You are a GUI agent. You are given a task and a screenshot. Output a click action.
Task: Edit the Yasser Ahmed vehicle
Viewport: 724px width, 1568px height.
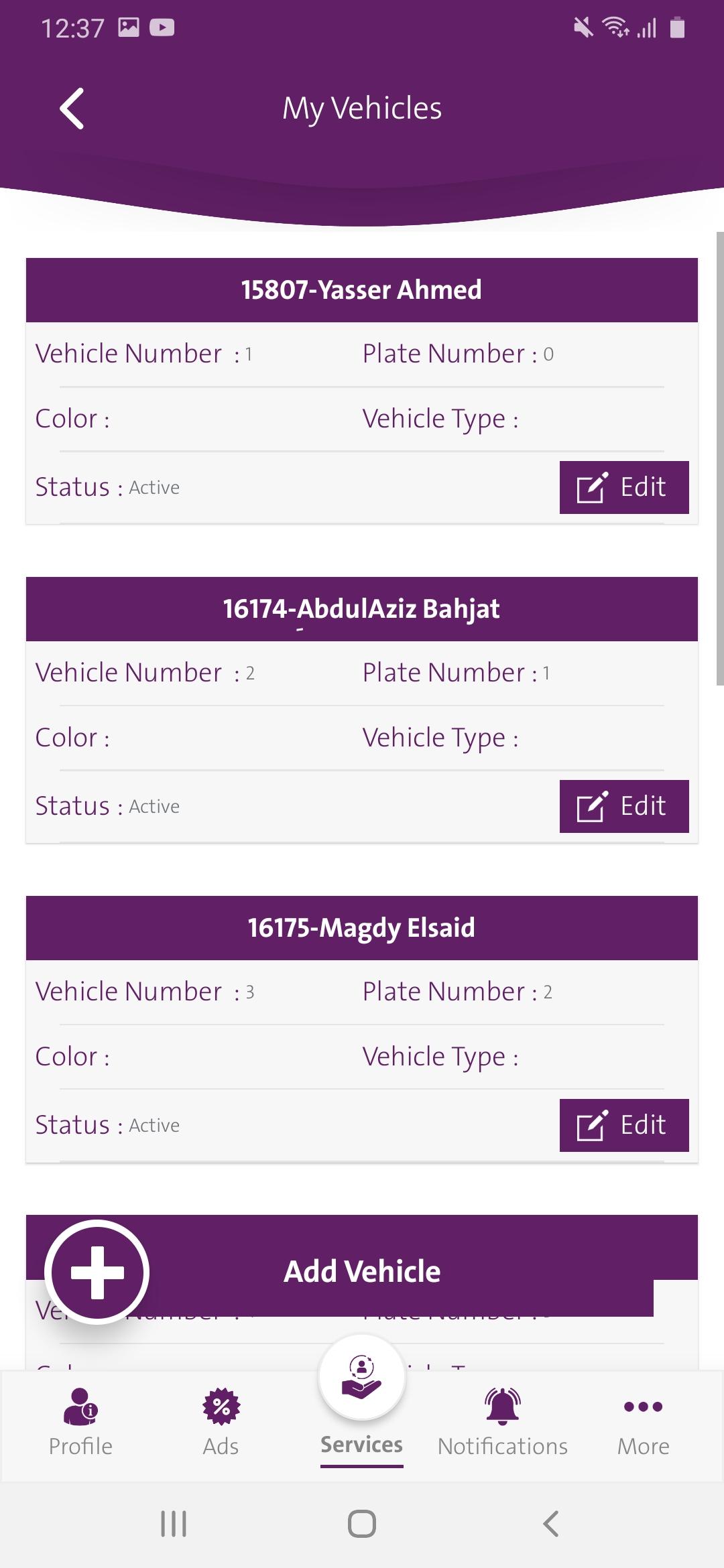pyautogui.click(x=624, y=487)
